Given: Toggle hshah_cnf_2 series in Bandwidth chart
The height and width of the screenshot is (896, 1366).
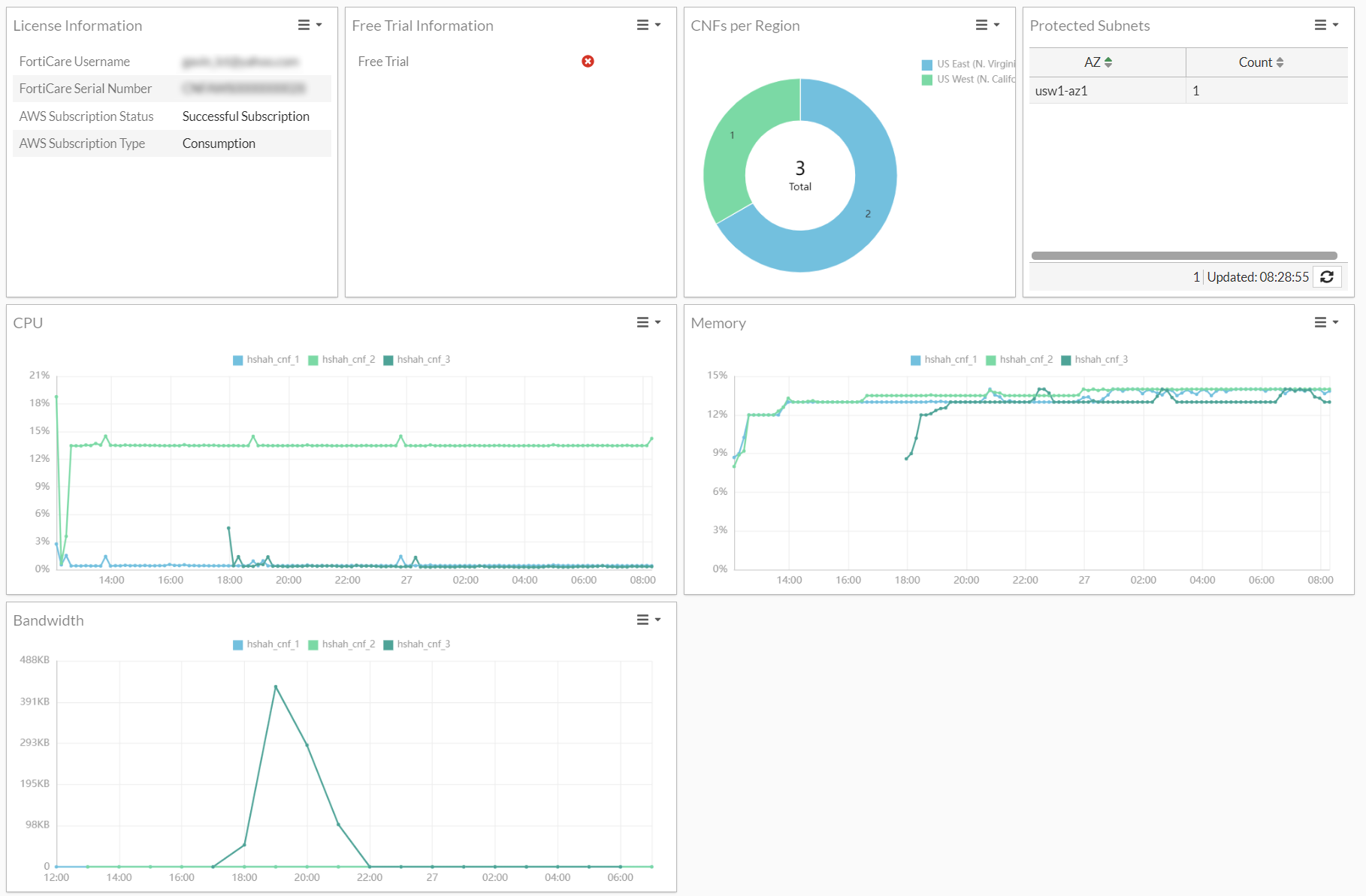Looking at the screenshot, I should (342, 644).
